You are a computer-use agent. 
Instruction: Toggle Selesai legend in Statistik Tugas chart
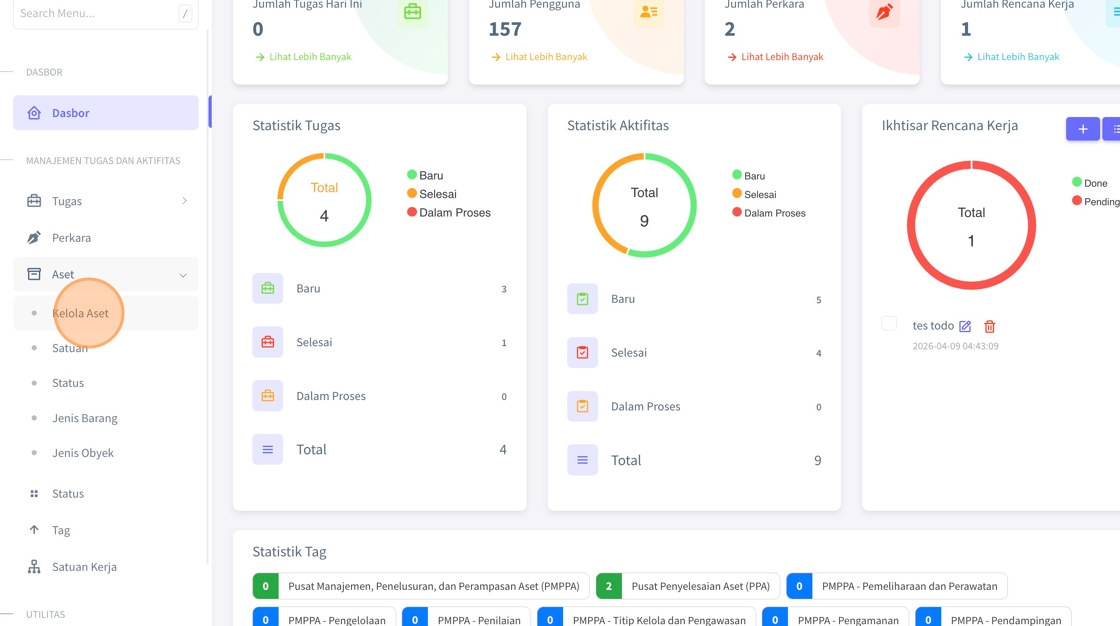pyautogui.click(x=431, y=194)
